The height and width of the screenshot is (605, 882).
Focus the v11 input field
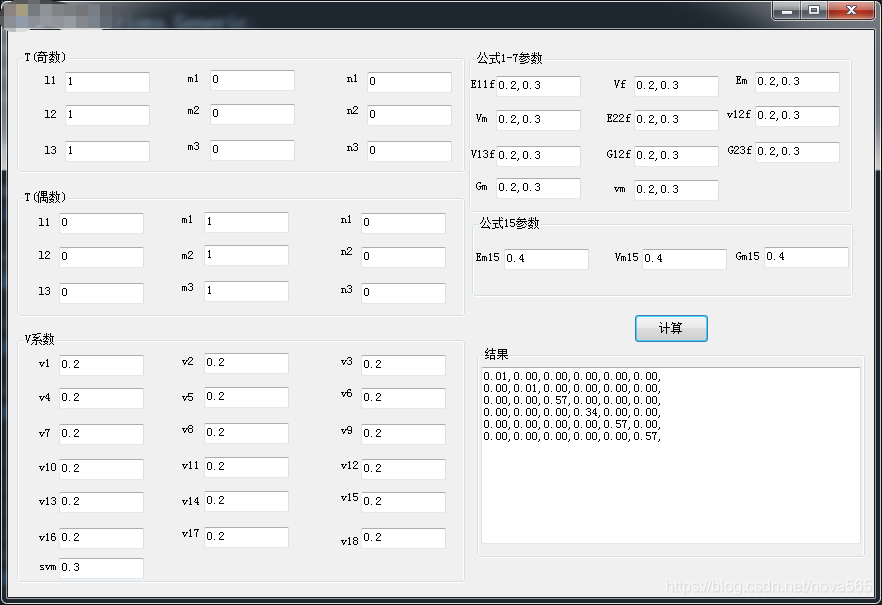pos(246,467)
